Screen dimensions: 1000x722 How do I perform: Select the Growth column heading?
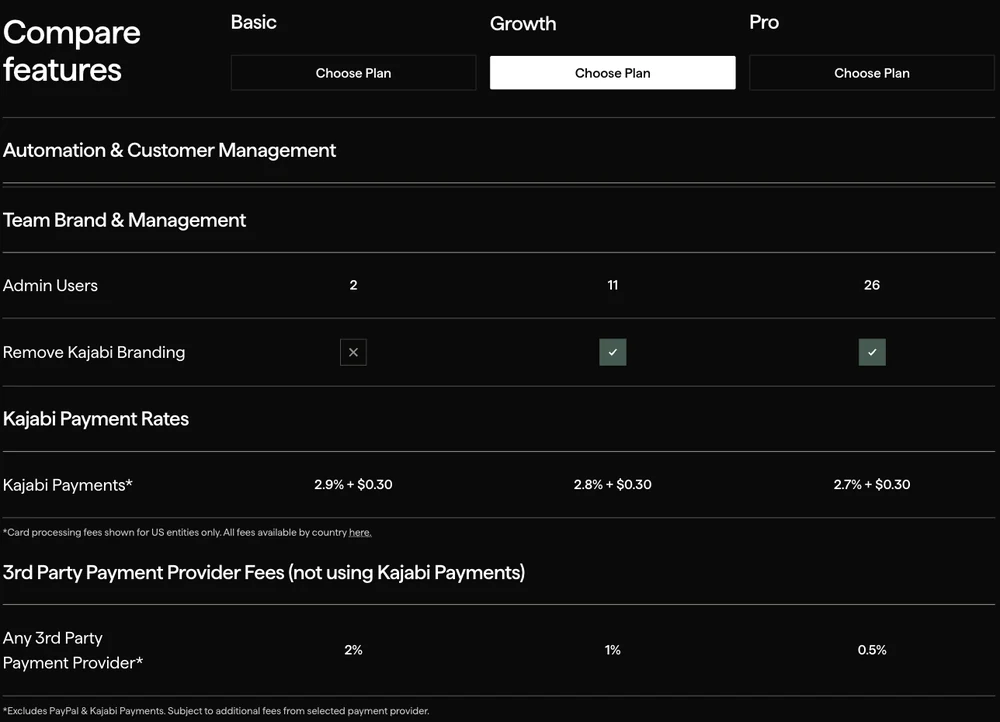(523, 24)
